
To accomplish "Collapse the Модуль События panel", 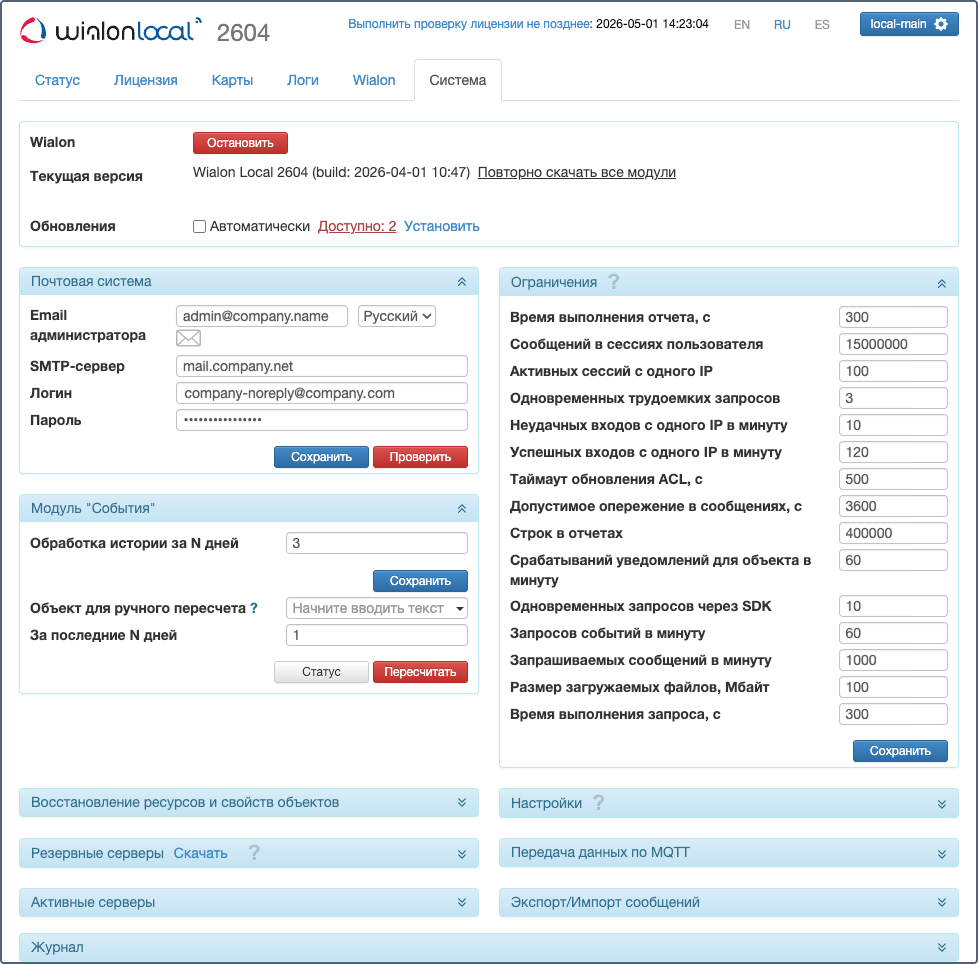I will 461,508.
